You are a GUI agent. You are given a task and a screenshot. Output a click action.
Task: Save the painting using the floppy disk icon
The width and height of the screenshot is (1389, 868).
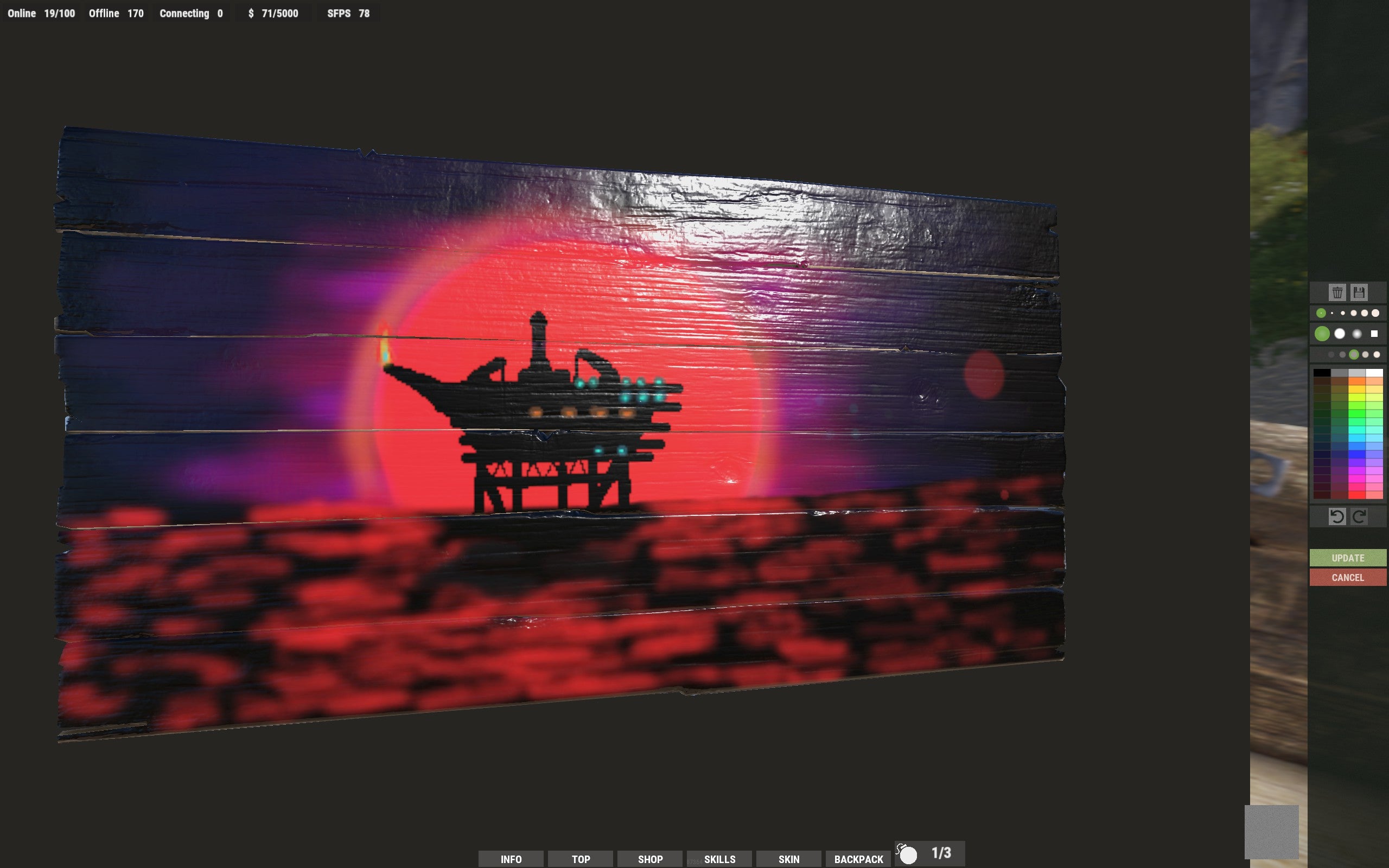pyautogui.click(x=1359, y=293)
